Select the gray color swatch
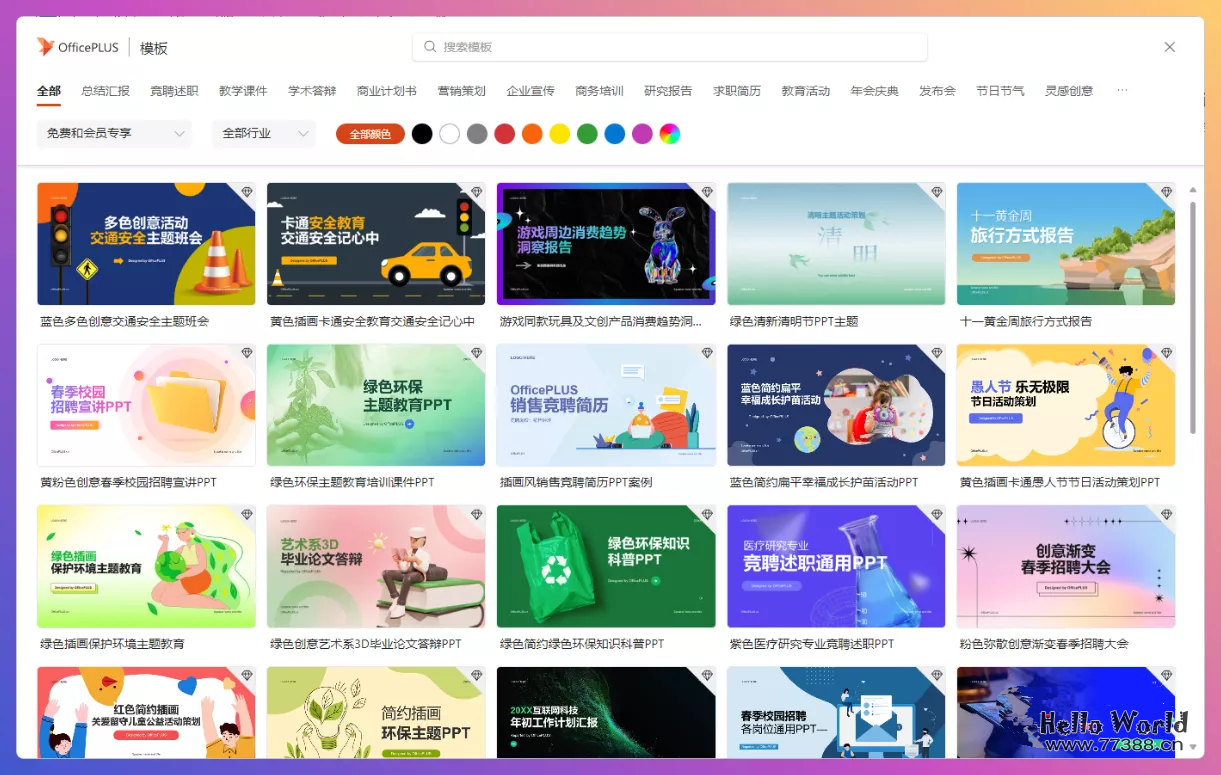Screen dimensions: 1221x775 pos(477,134)
